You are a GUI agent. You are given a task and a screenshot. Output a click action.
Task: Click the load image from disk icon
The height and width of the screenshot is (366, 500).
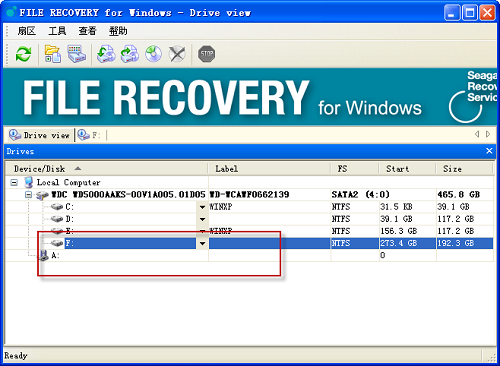(x=130, y=54)
